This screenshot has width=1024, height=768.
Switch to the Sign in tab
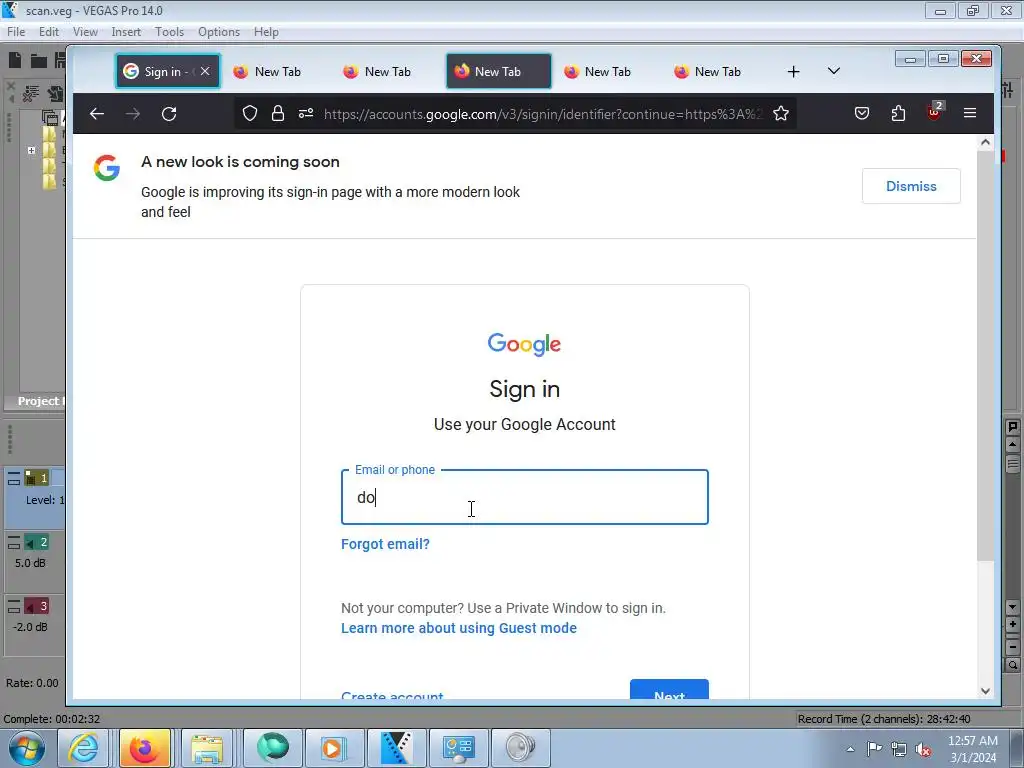(x=168, y=71)
